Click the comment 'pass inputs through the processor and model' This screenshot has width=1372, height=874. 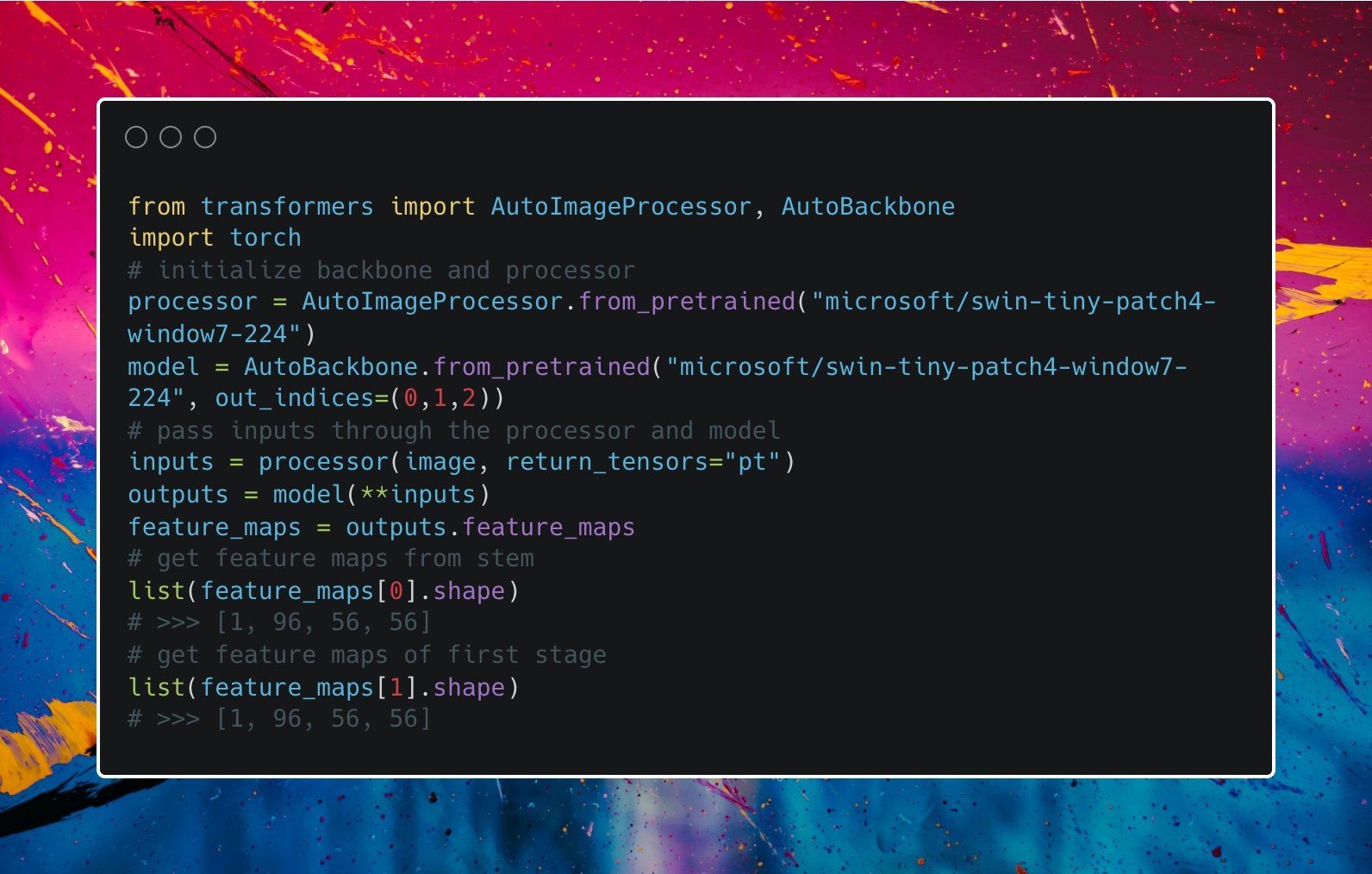click(453, 430)
